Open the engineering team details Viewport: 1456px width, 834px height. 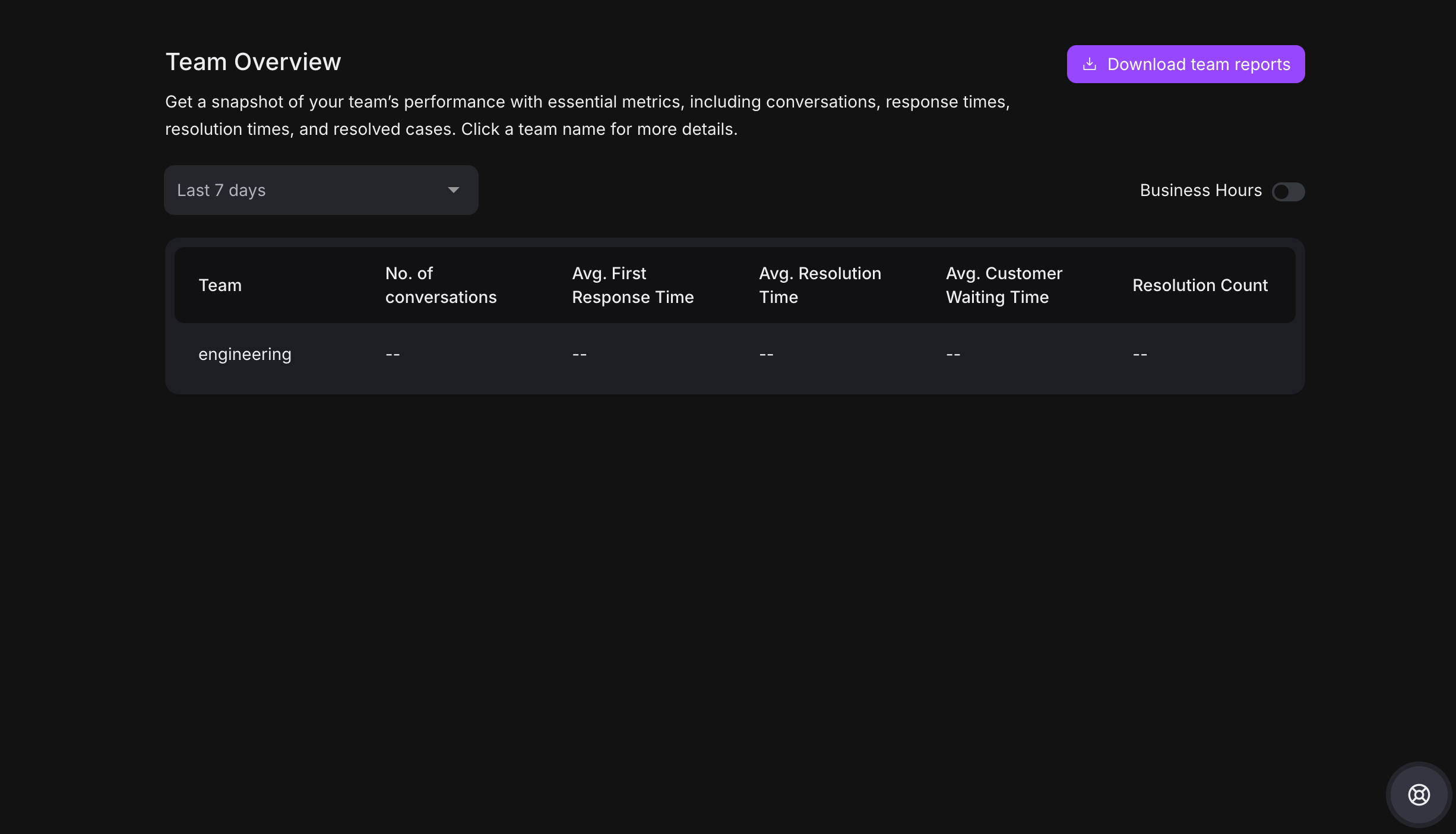[245, 354]
